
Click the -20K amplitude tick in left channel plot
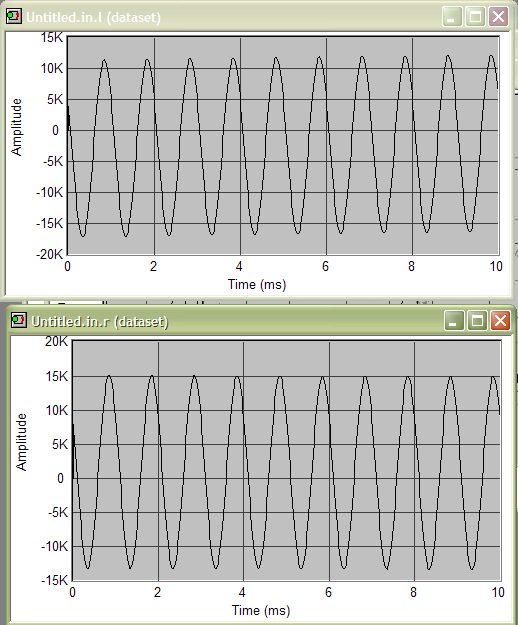49,254
